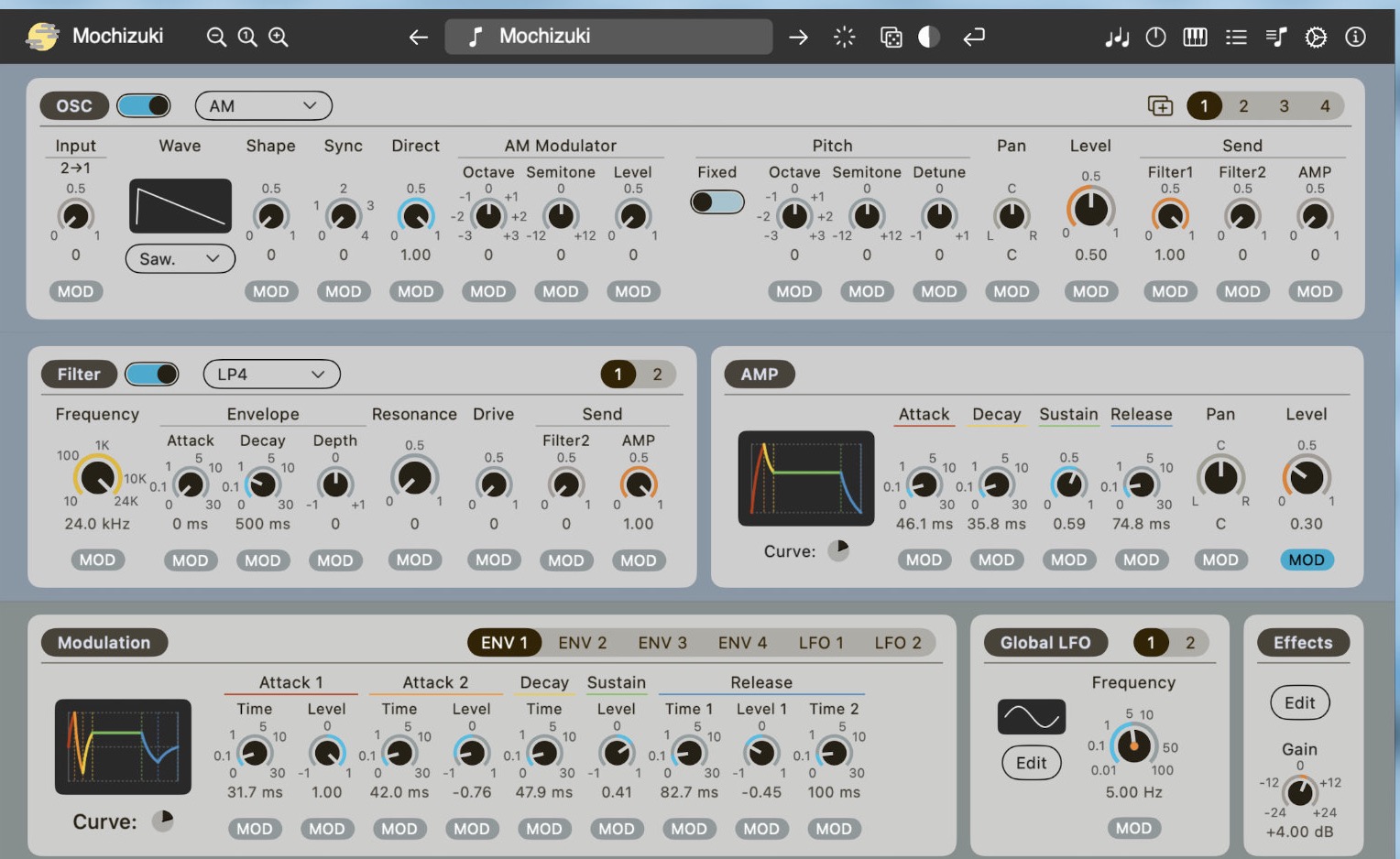The height and width of the screenshot is (859, 1400).
Task: Select Global LFO tab 2
Action: coord(1190,643)
